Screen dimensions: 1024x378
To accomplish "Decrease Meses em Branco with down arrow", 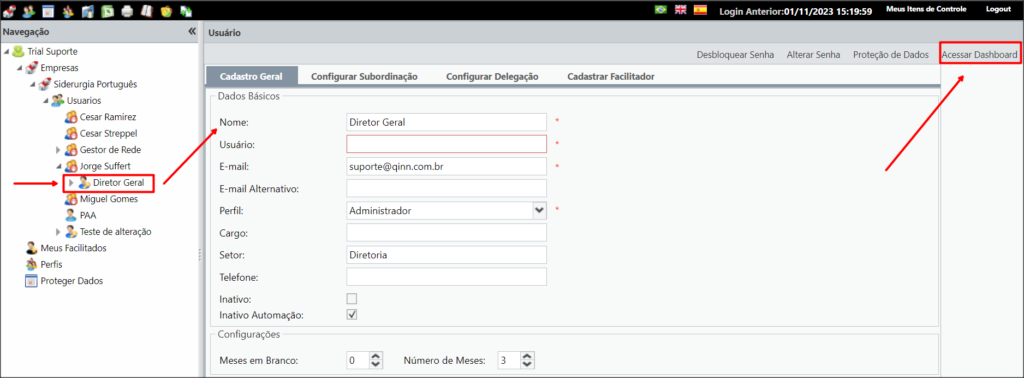I will (x=375, y=364).
